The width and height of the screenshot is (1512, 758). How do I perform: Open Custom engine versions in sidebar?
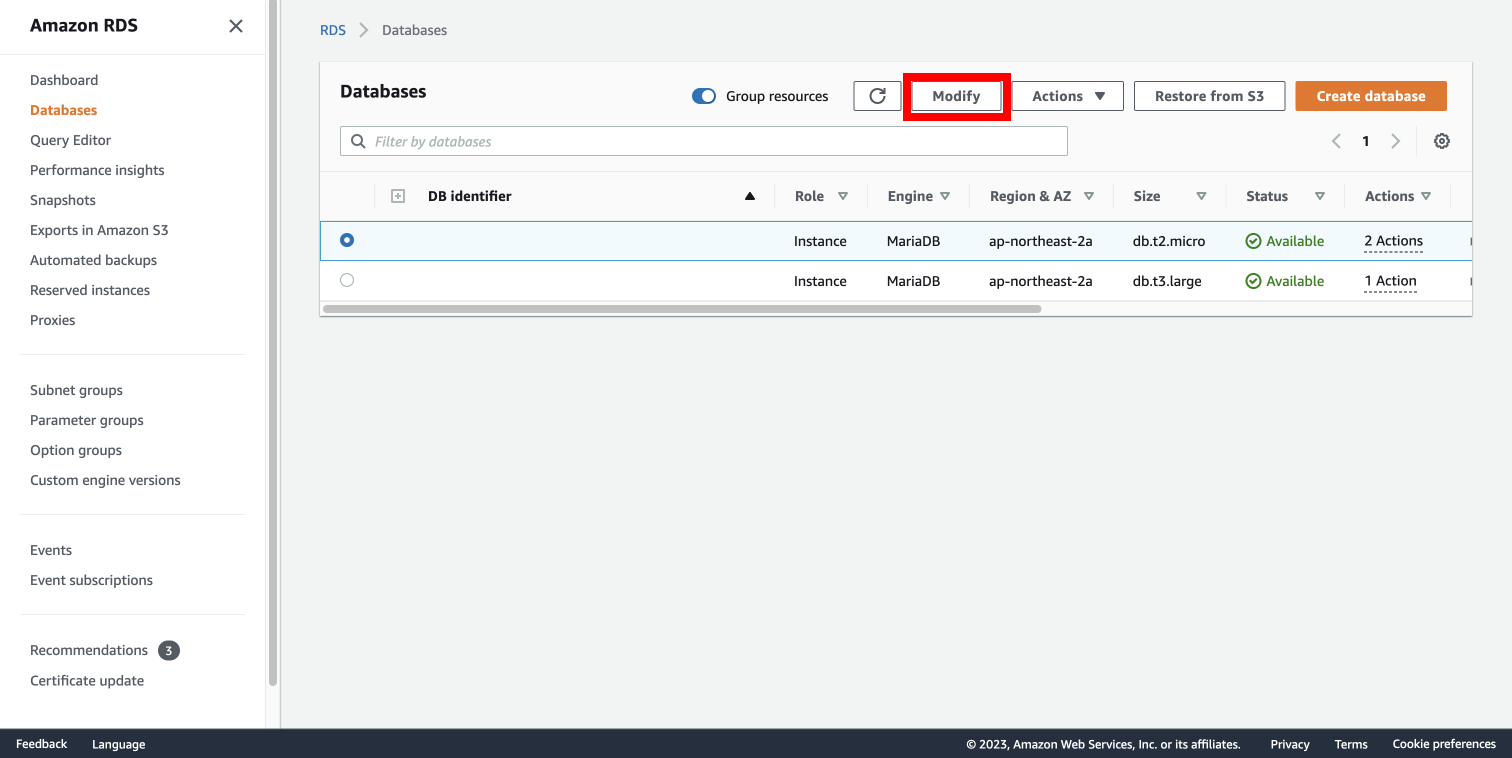[x=105, y=480]
